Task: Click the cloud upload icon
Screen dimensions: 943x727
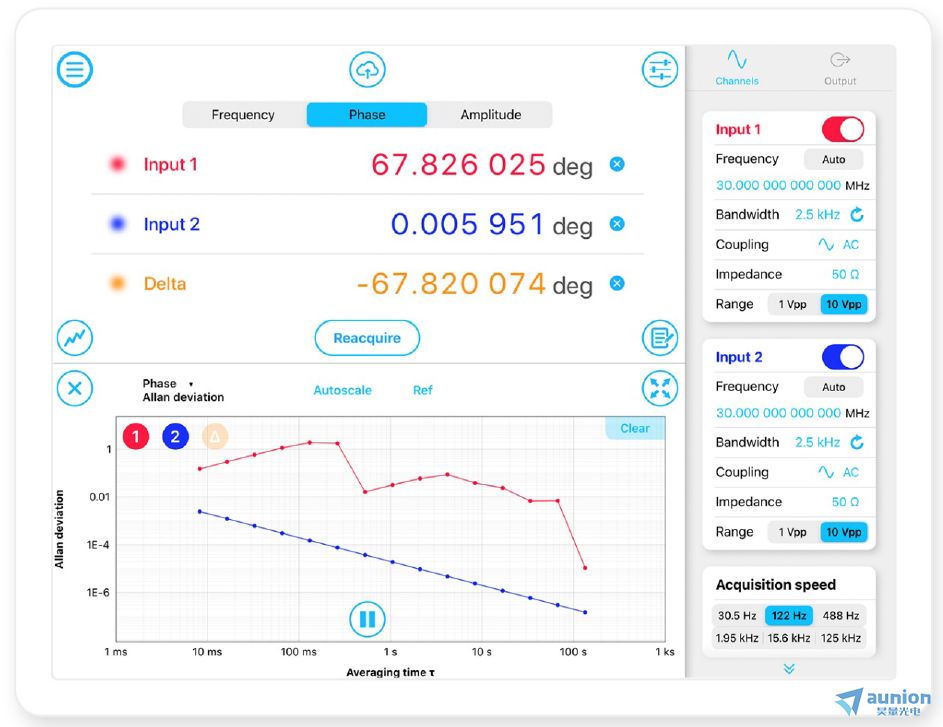Action: 367,70
